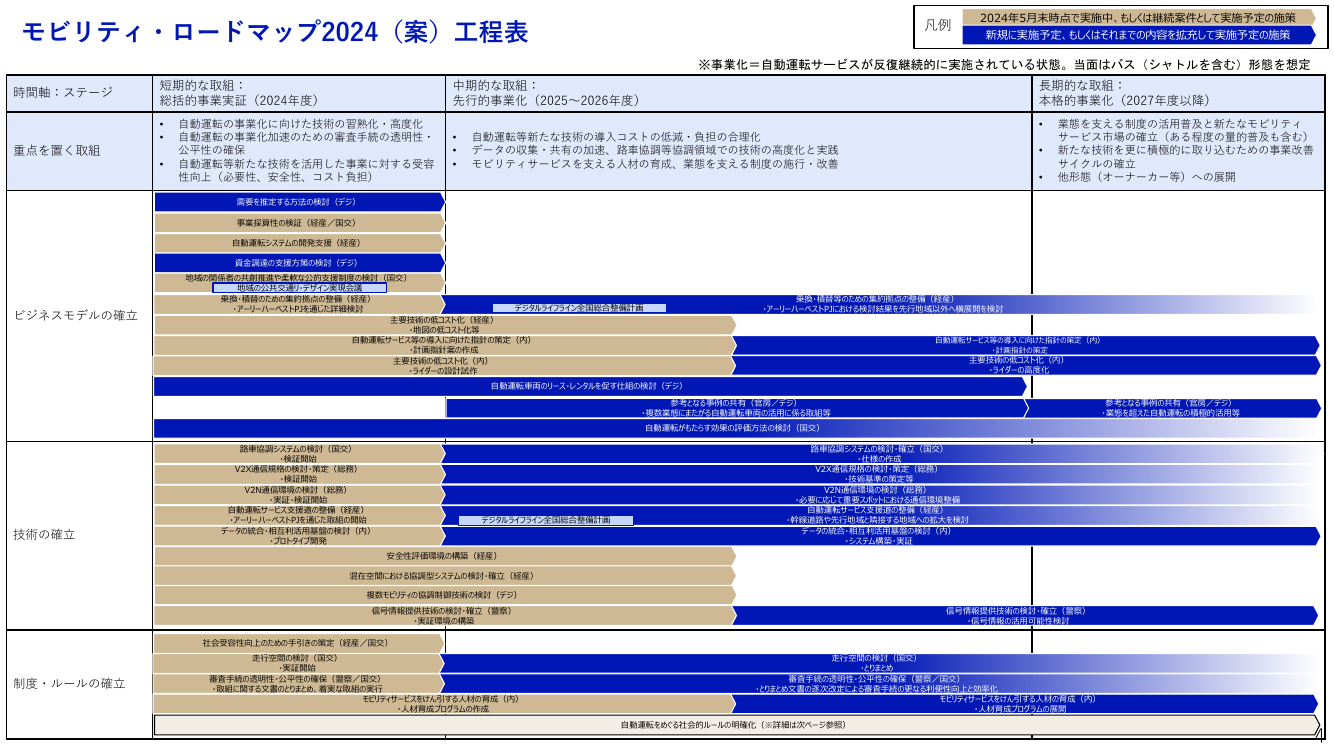The width and height of the screenshot is (1334, 750).
Task: Click the bar "資金調達の支援方策の検討（デジ）"
Action: coord(299,263)
